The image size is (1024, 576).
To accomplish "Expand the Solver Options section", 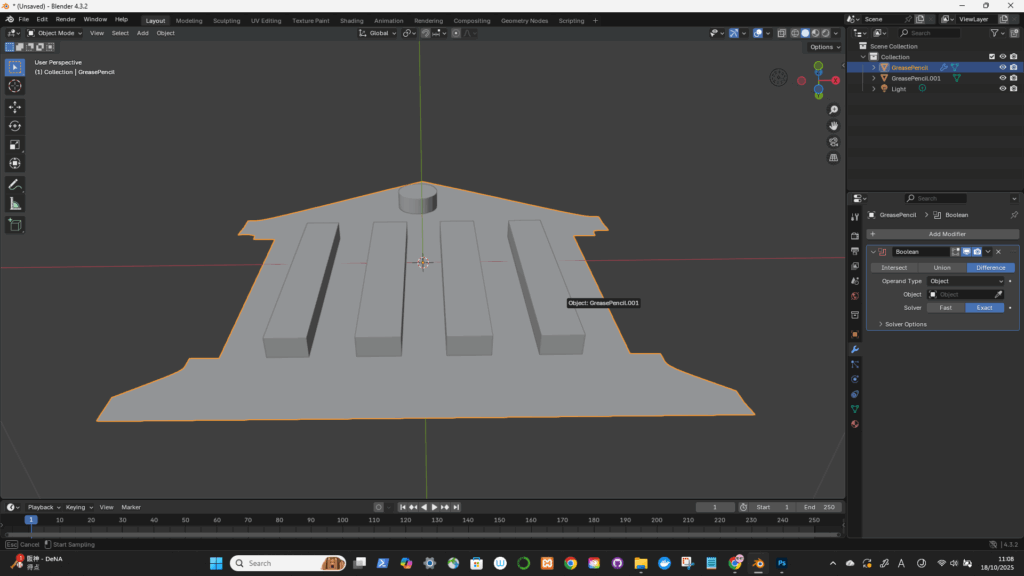I will [902, 324].
